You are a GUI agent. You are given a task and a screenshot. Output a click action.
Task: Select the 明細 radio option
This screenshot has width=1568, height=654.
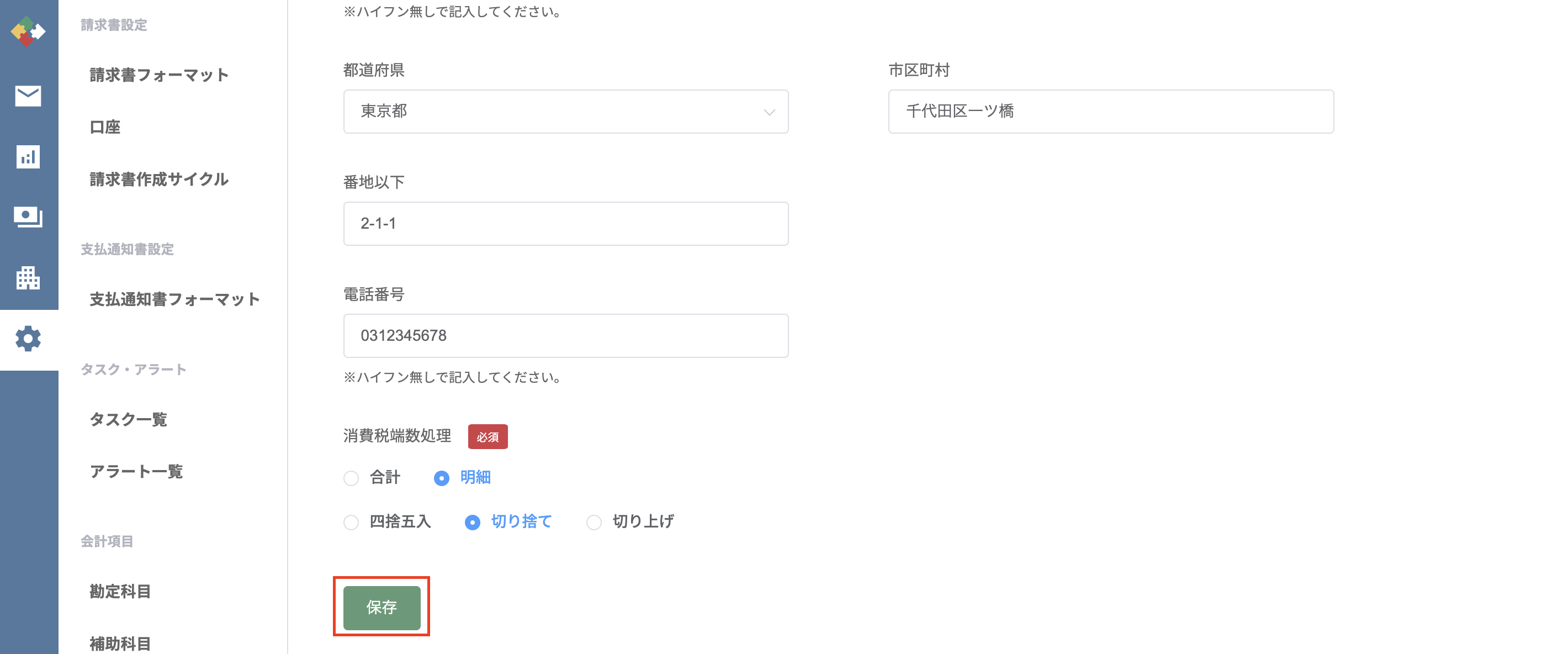[441, 478]
